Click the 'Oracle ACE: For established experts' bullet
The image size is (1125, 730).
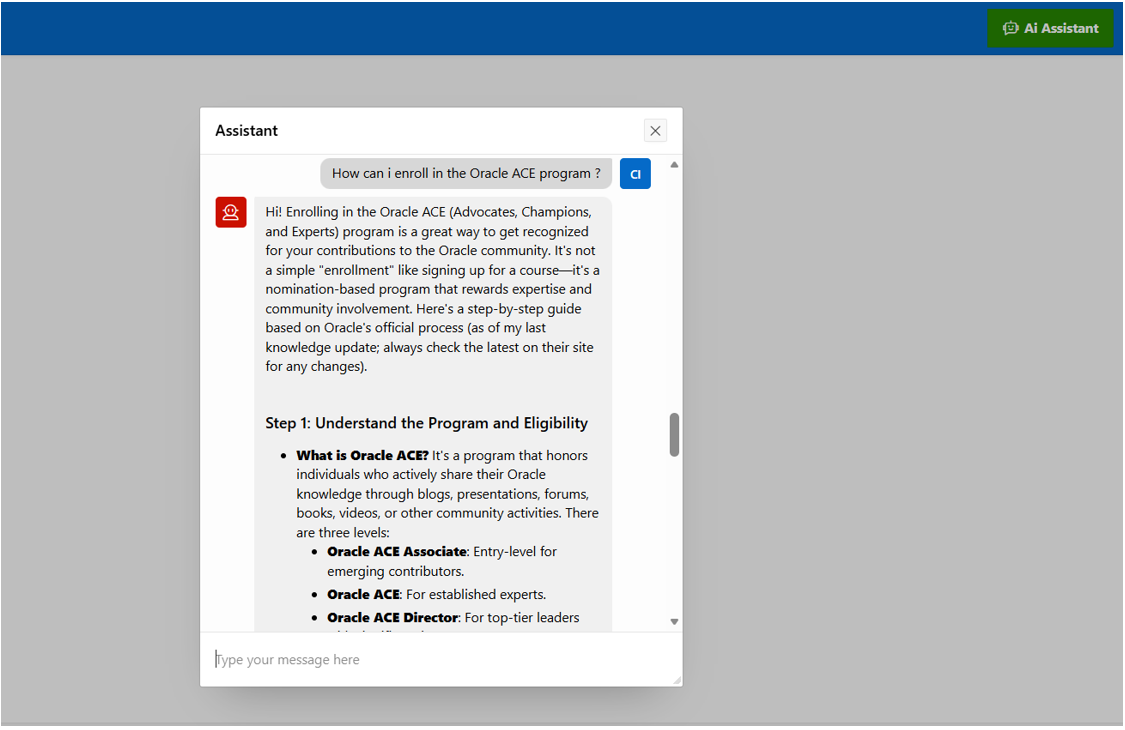436,594
